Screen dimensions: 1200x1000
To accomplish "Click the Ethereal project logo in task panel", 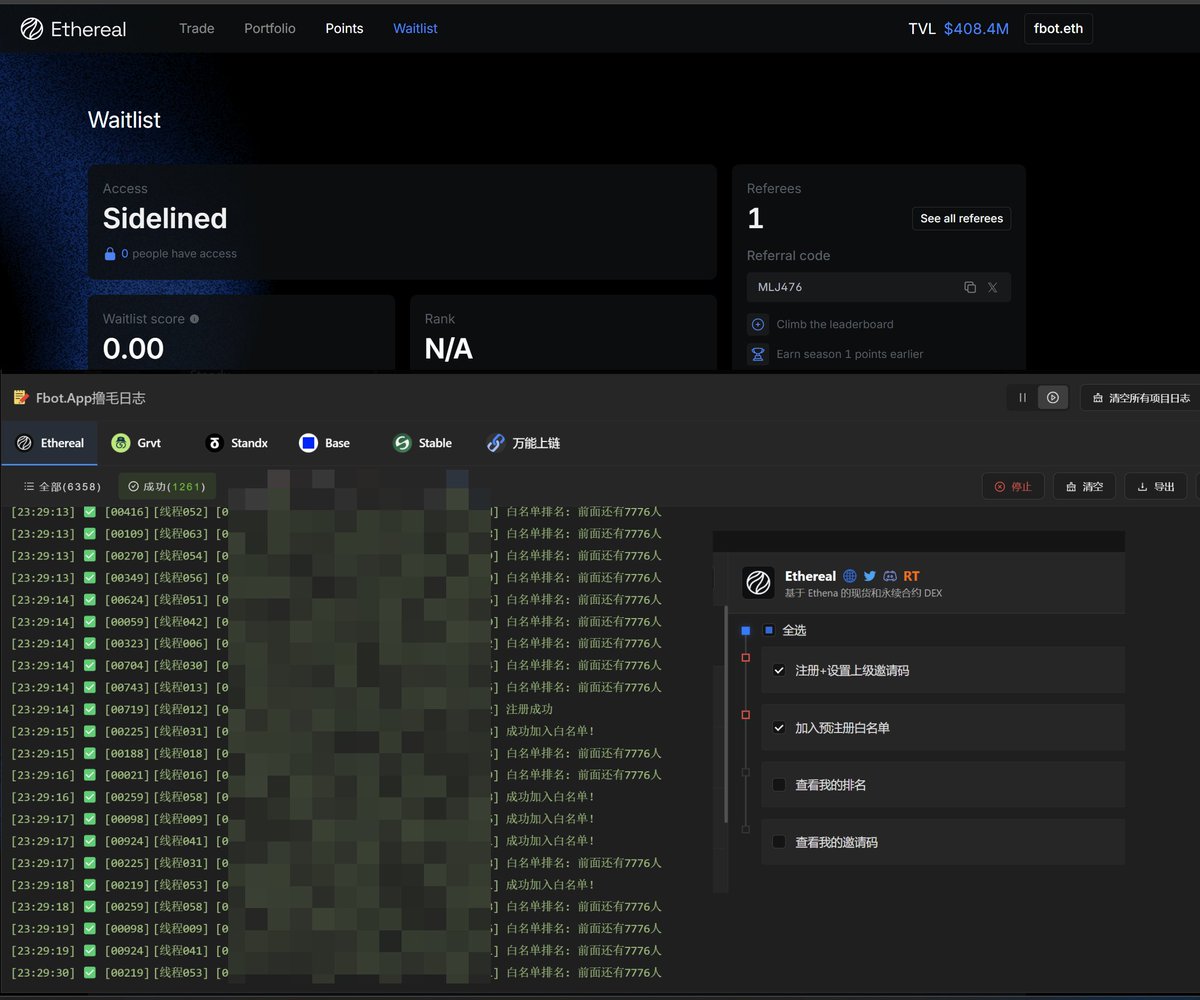I will (x=758, y=582).
